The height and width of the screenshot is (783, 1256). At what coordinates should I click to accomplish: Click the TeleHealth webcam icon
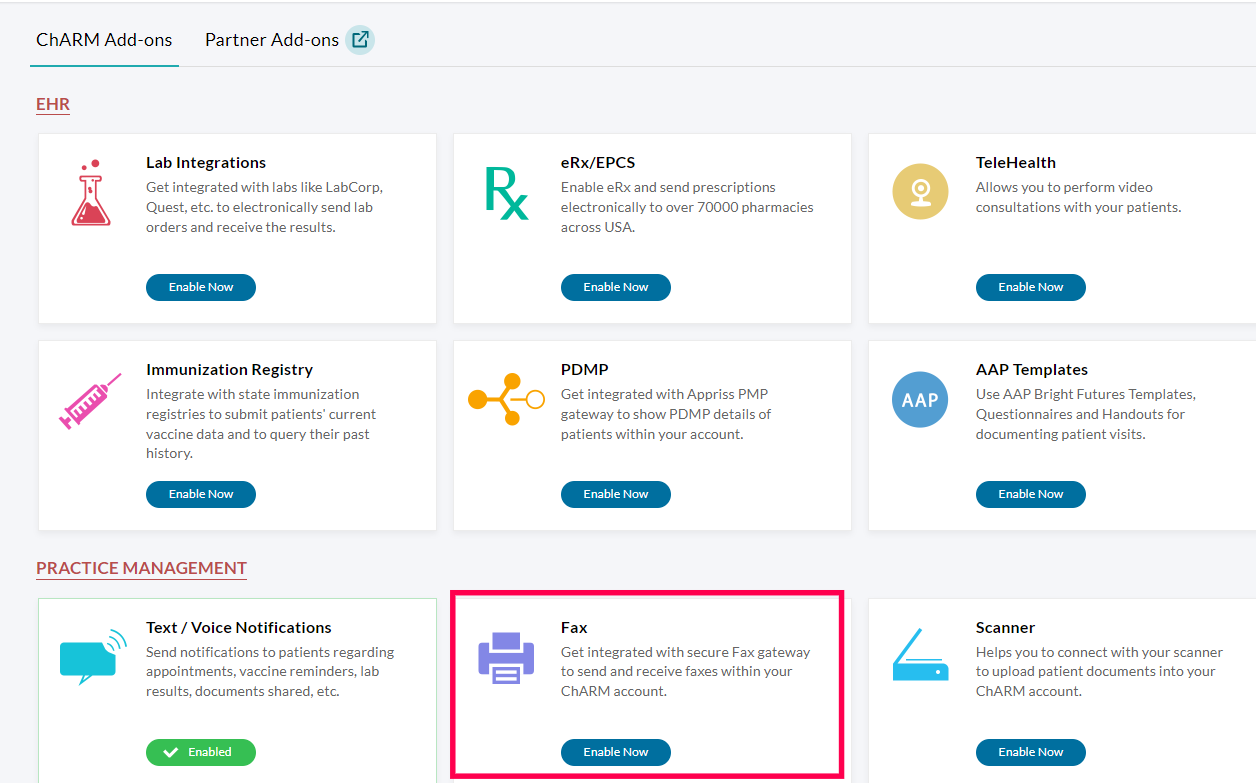920,192
